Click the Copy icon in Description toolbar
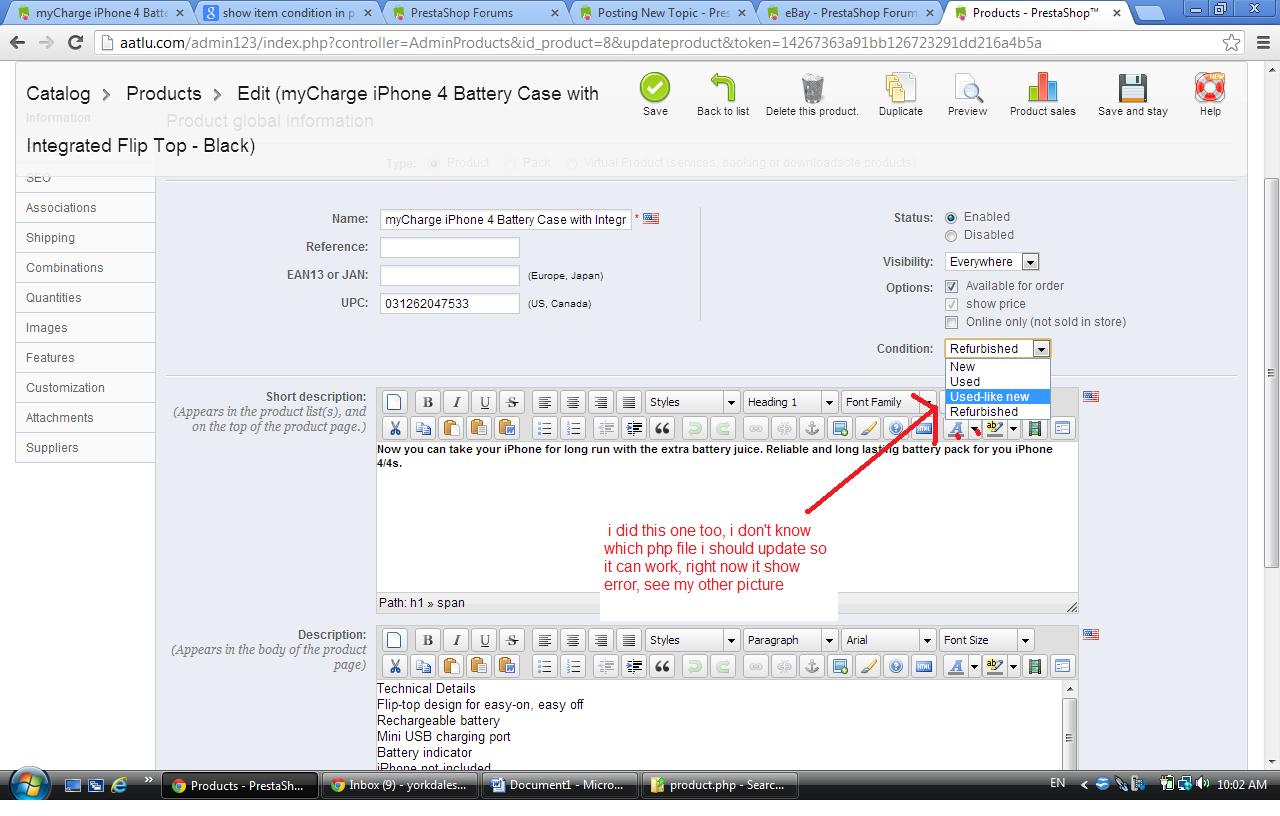 (x=423, y=666)
